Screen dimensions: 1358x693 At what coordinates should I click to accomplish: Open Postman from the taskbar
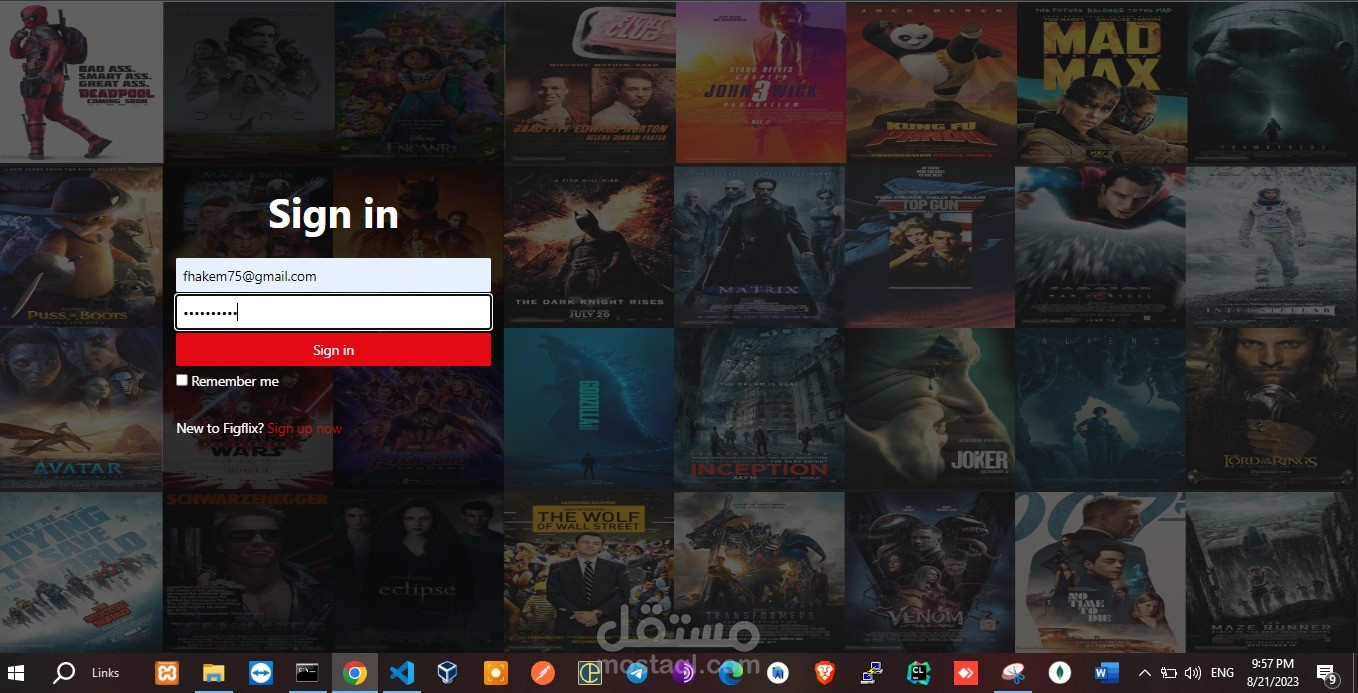[542, 673]
